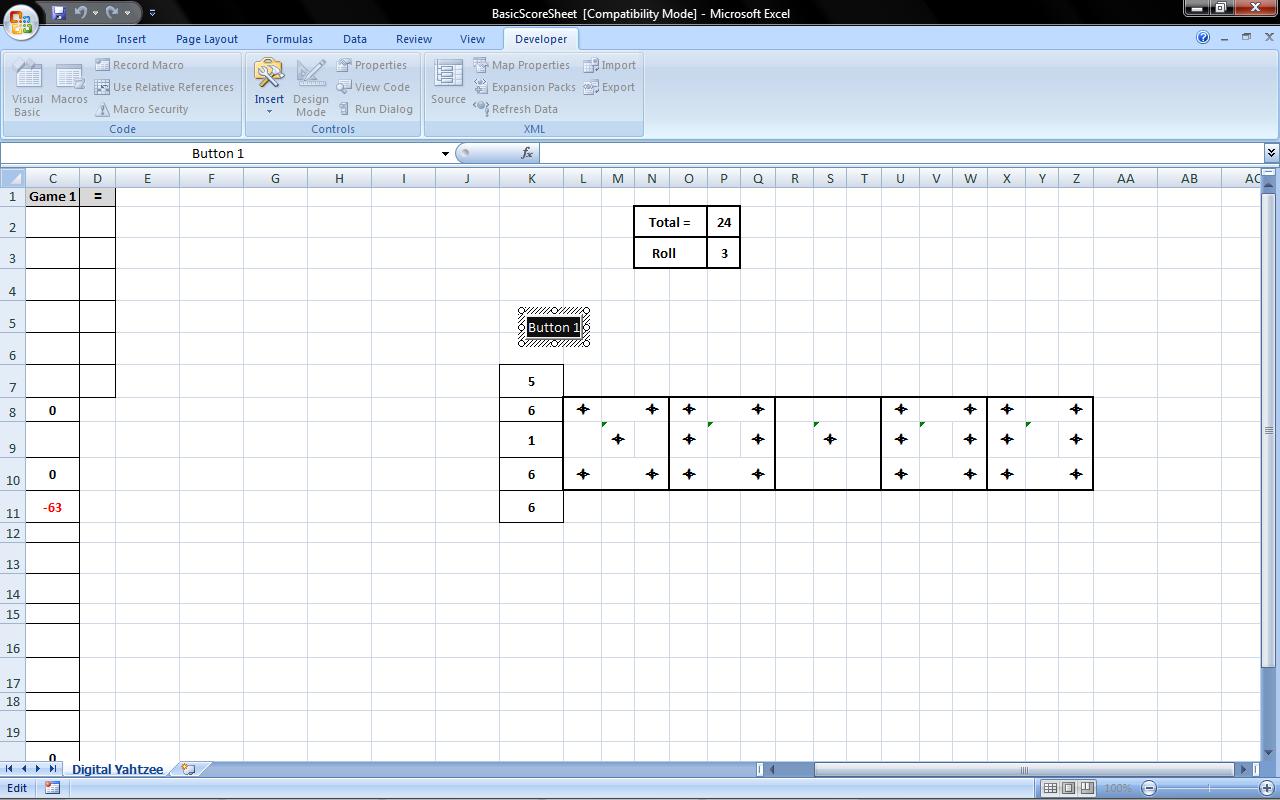Open the Undo history dropdown arrow

click(x=95, y=13)
